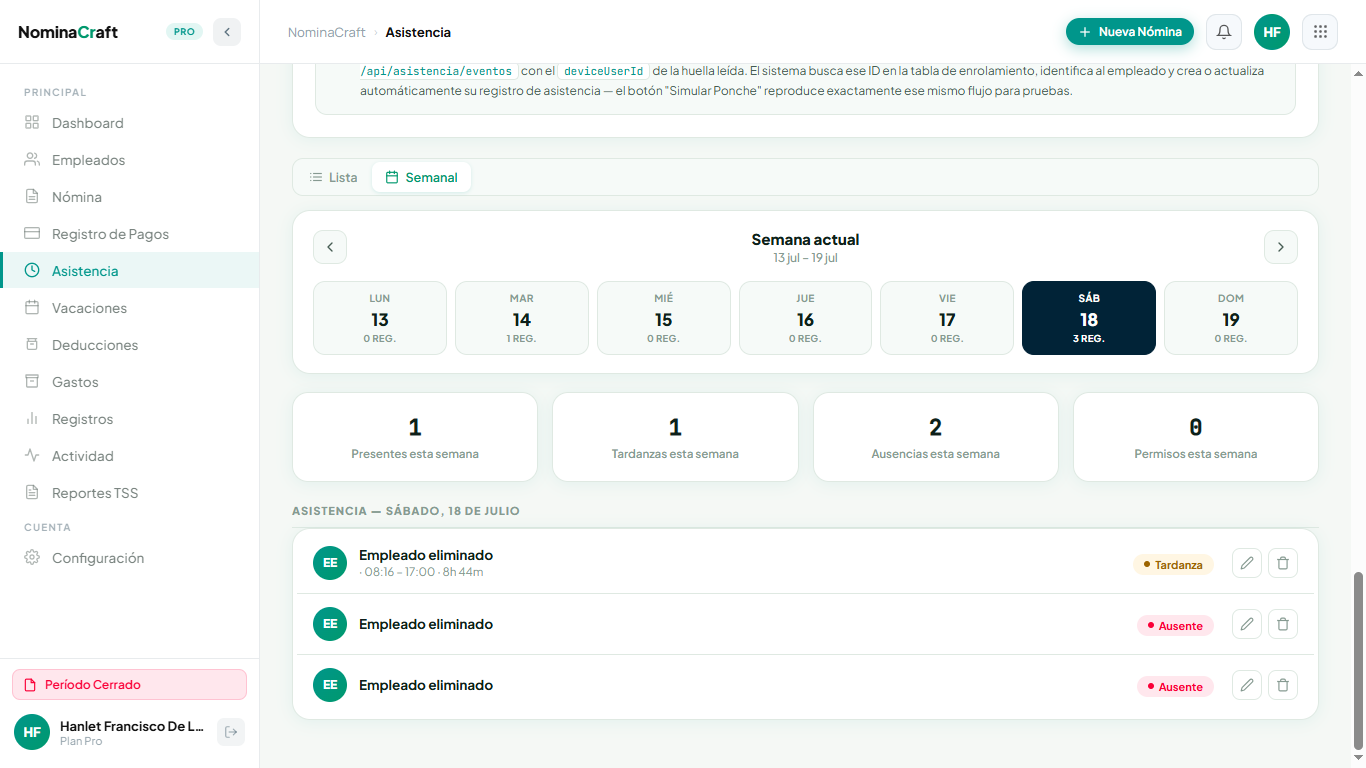Click the HF avatar in top bar

tap(1272, 32)
